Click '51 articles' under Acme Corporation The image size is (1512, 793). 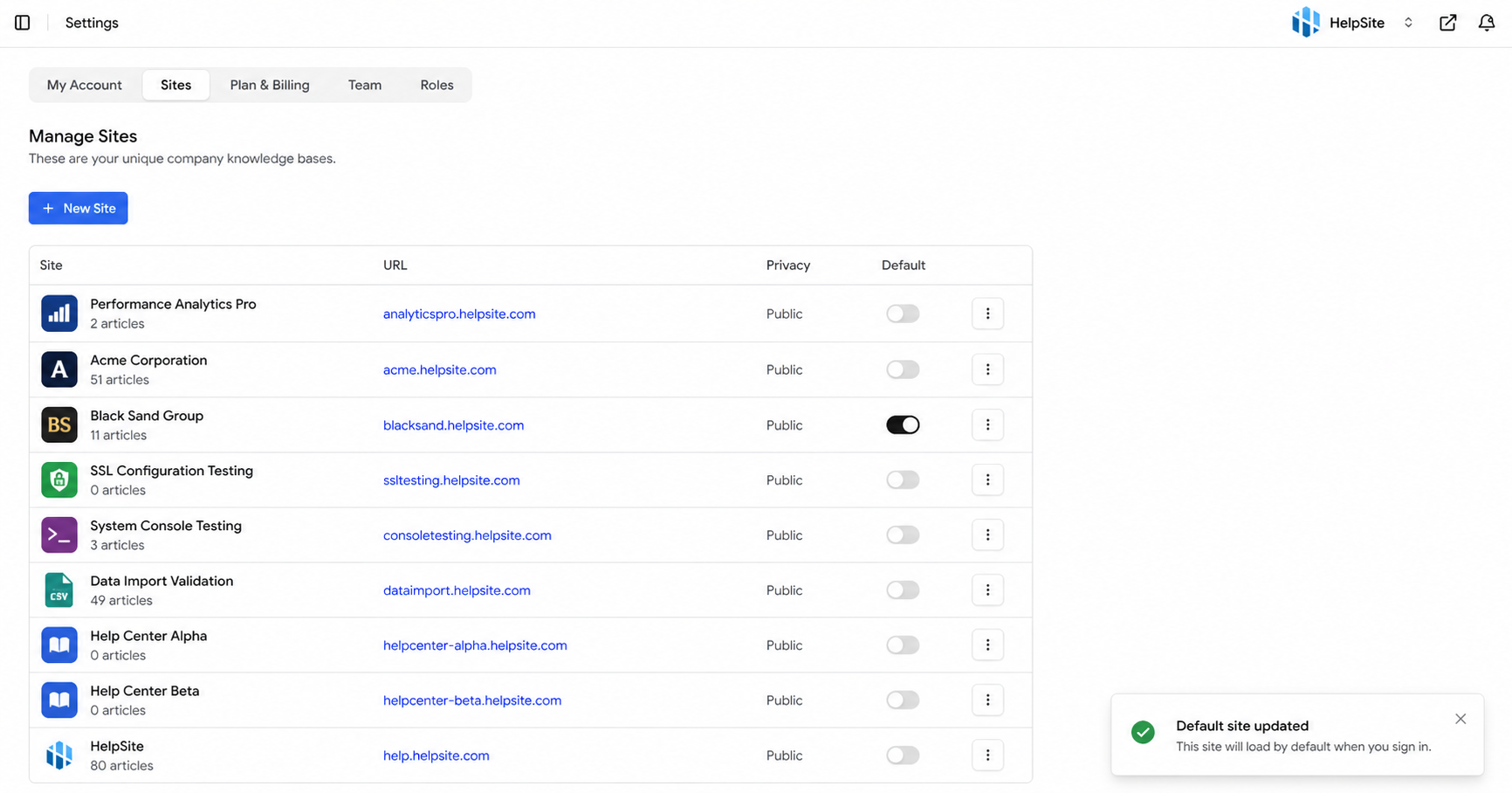[x=120, y=380]
